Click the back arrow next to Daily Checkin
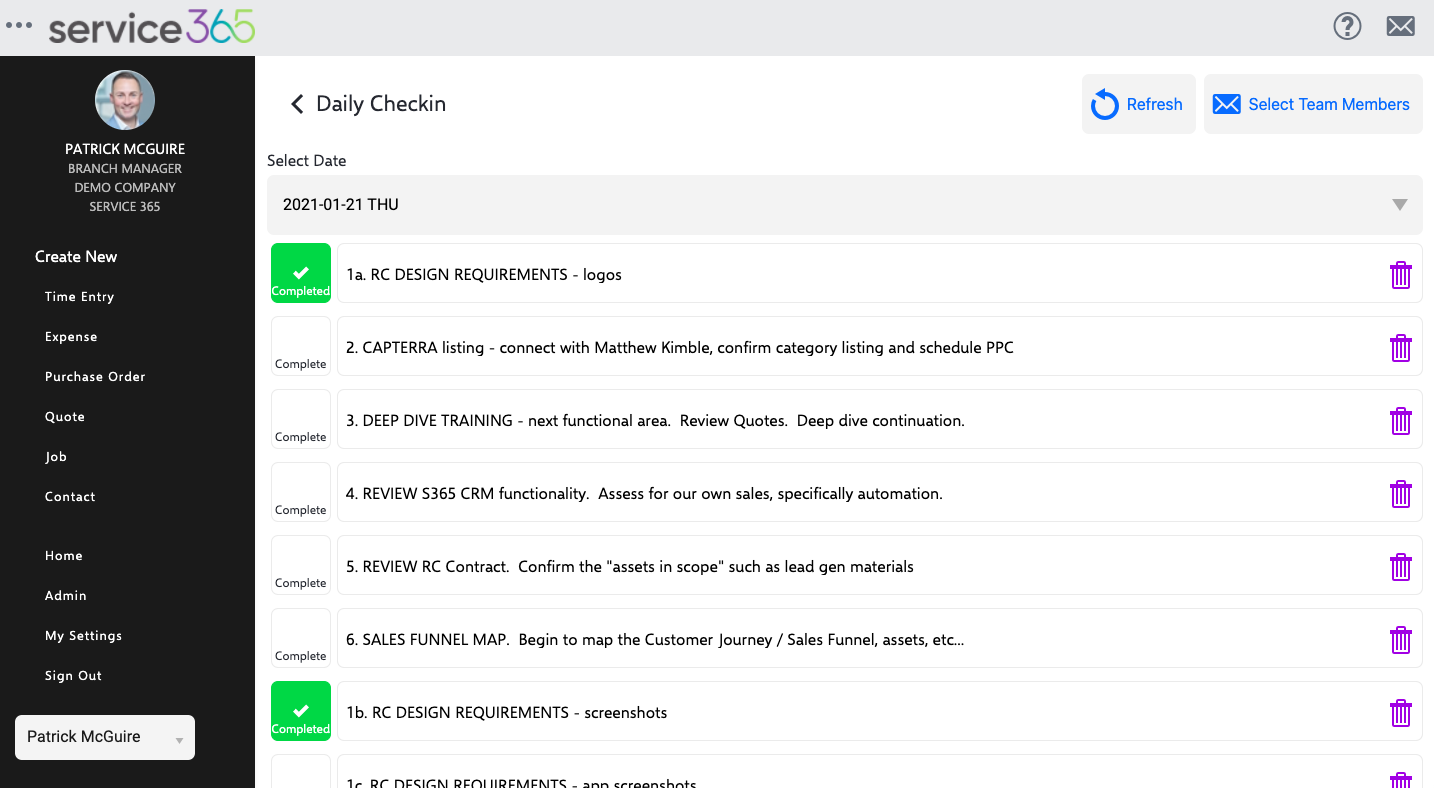Viewport: 1434px width, 788px height. (x=296, y=103)
